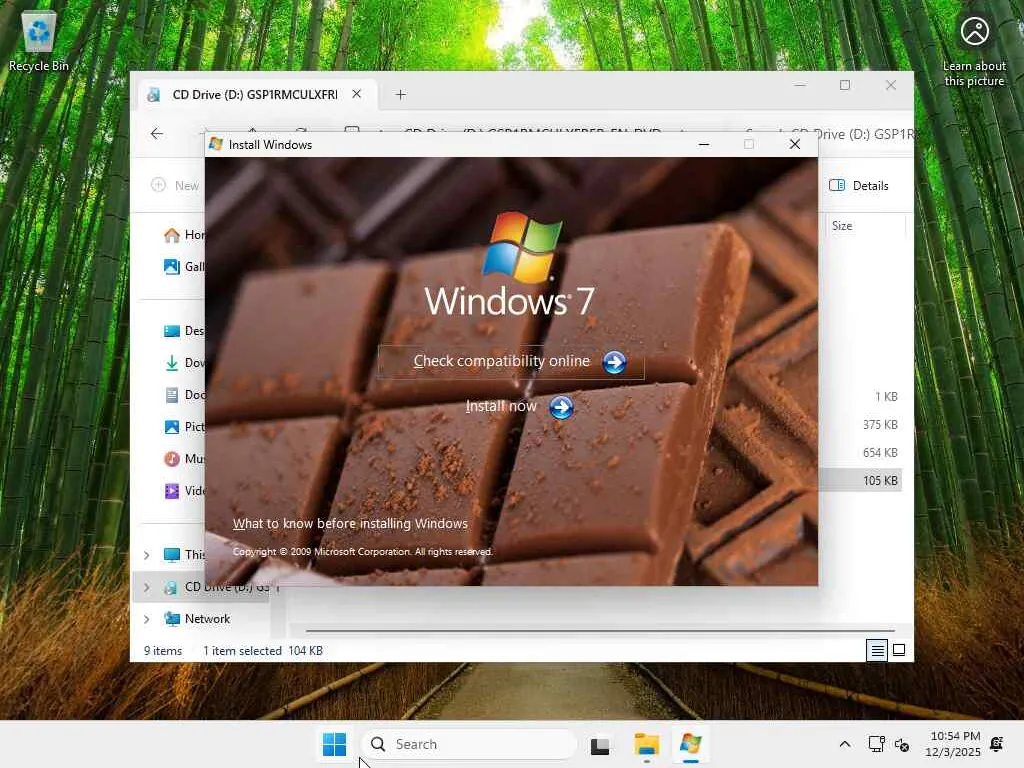
Task: Click the Check compatibility online text
Action: tap(502, 361)
